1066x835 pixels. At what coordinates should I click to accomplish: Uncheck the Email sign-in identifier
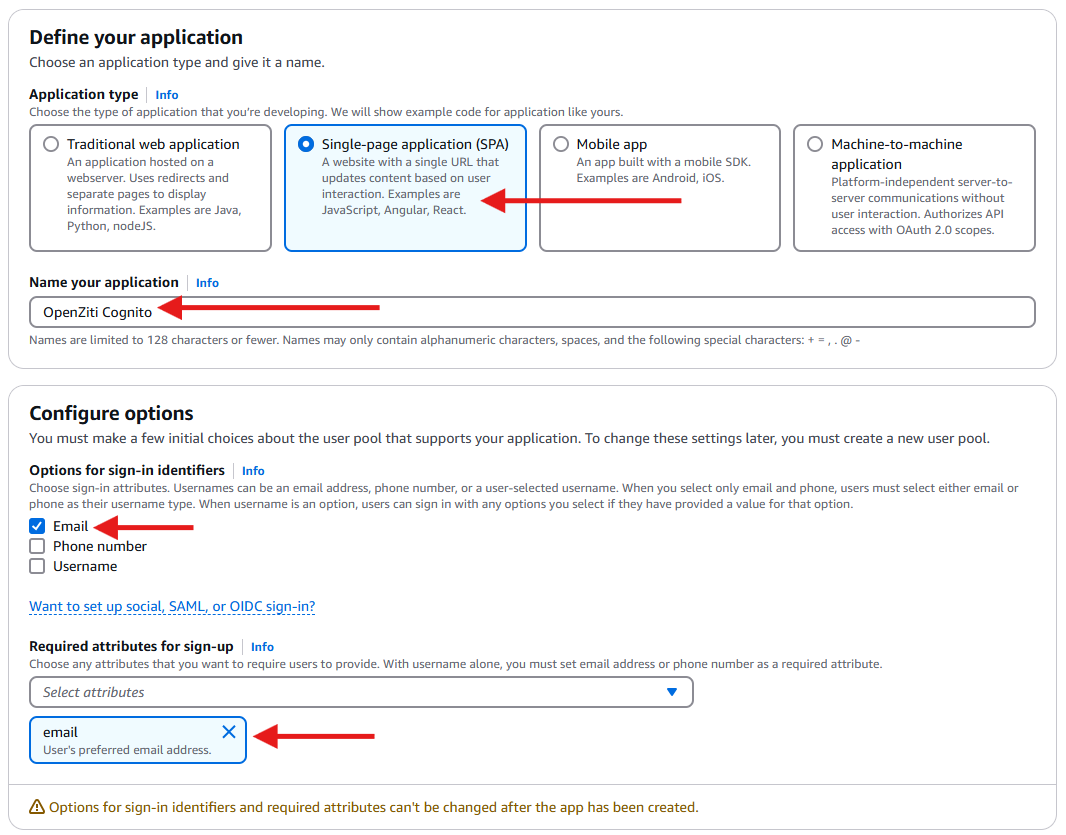[37, 526]
